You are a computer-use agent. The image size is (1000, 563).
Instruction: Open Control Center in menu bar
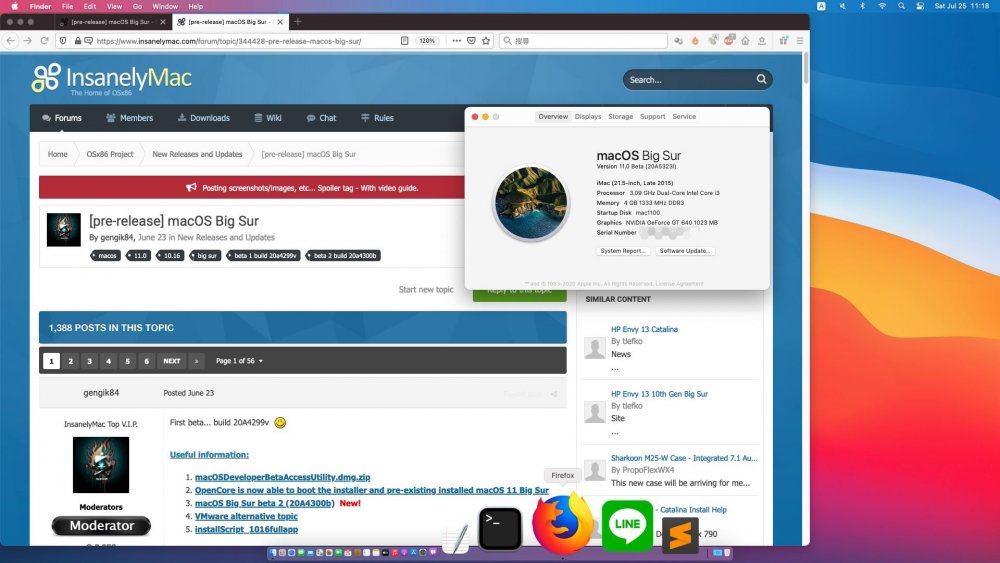click(x=920, y=6)
